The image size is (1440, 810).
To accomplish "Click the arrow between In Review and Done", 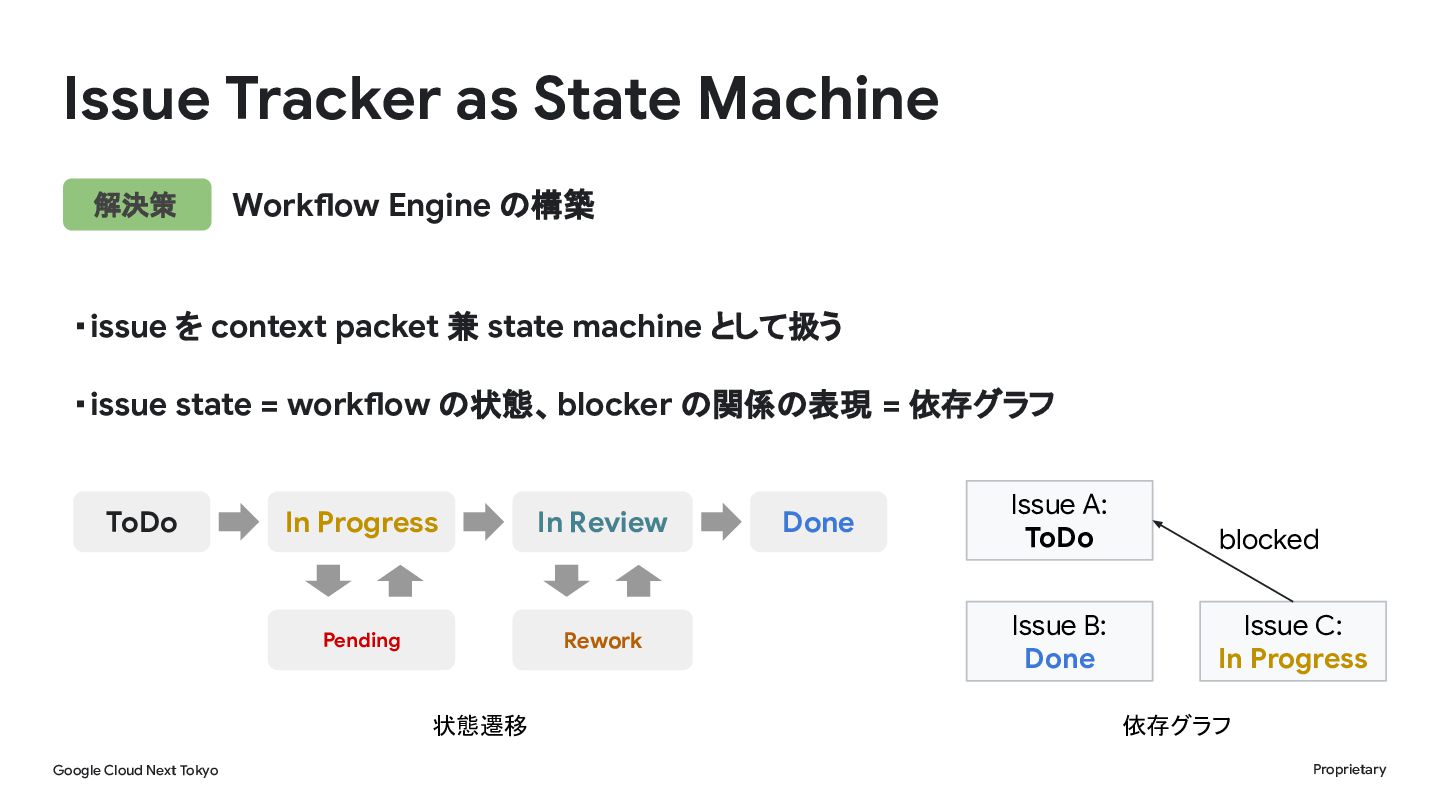I will point(721,522).
